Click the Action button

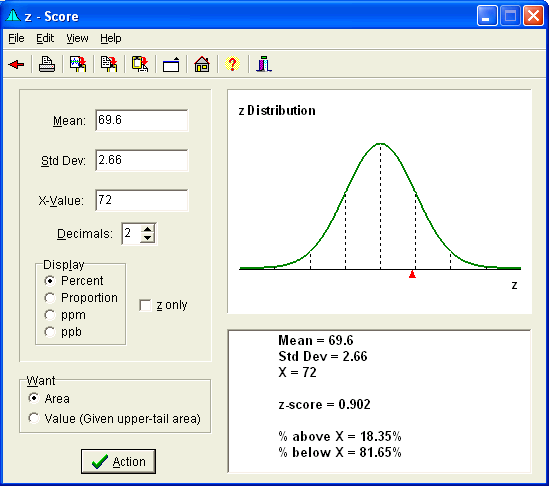pos(118,461)
